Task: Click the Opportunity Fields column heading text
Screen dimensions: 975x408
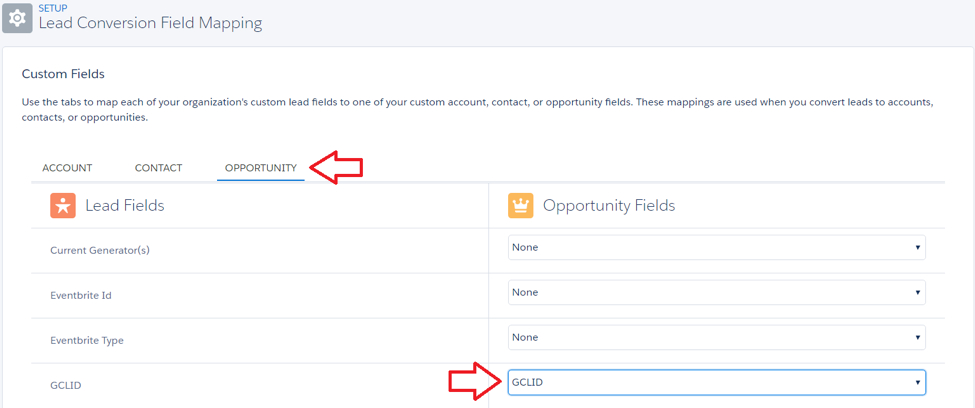Action: click(609, 205)
